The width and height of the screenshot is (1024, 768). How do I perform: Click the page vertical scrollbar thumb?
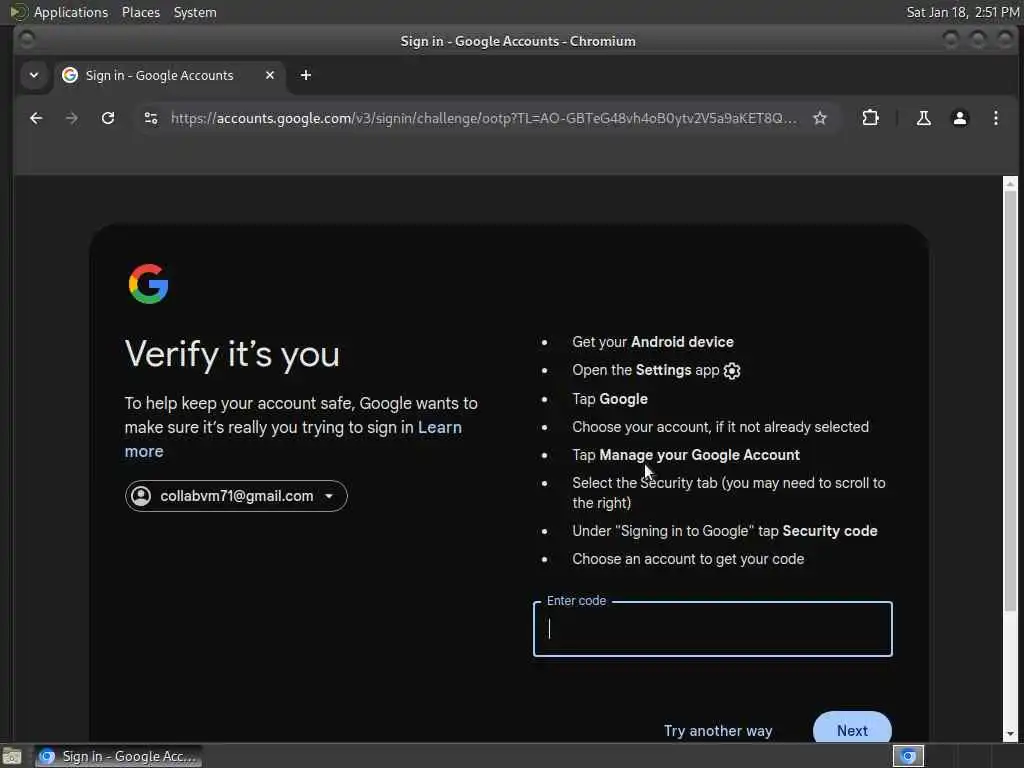1010,400
